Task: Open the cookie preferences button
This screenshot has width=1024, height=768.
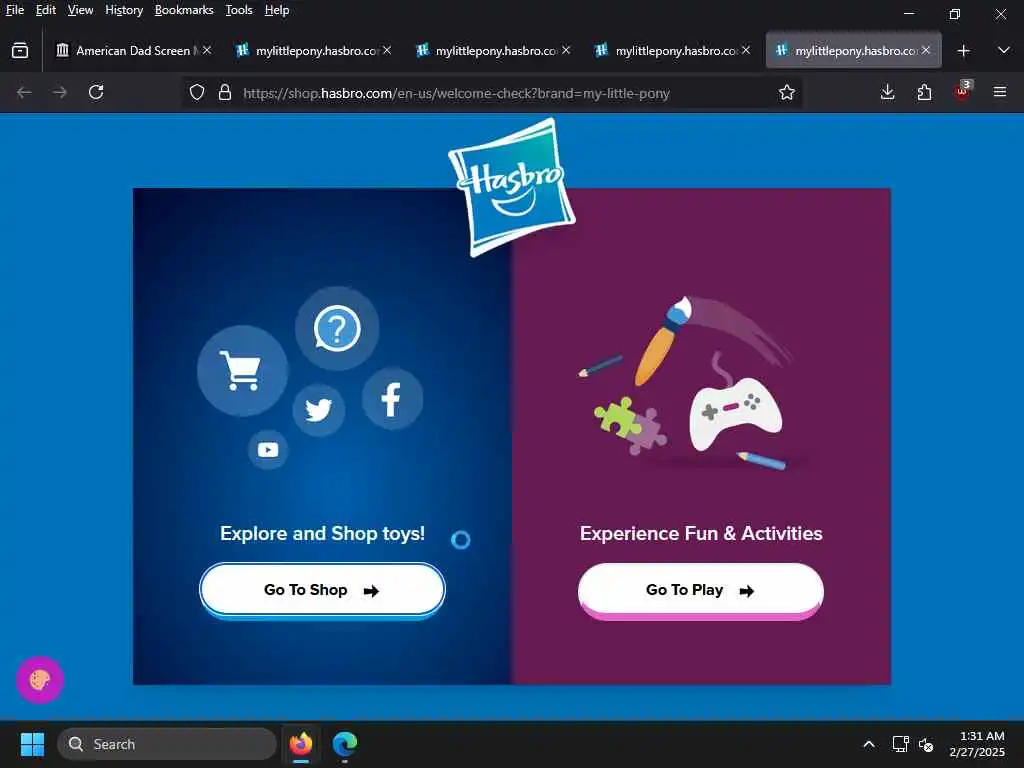Action: point(40,680)
